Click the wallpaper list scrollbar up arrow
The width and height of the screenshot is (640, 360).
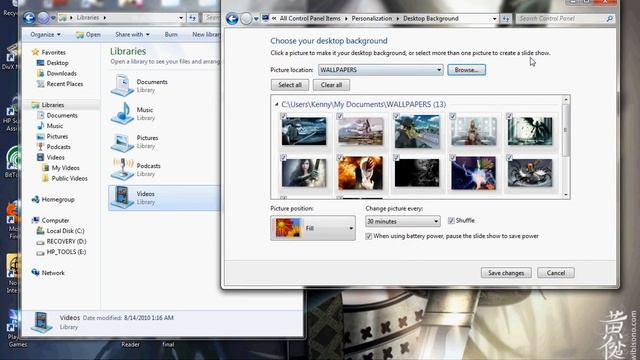click(x=566, y=100)
